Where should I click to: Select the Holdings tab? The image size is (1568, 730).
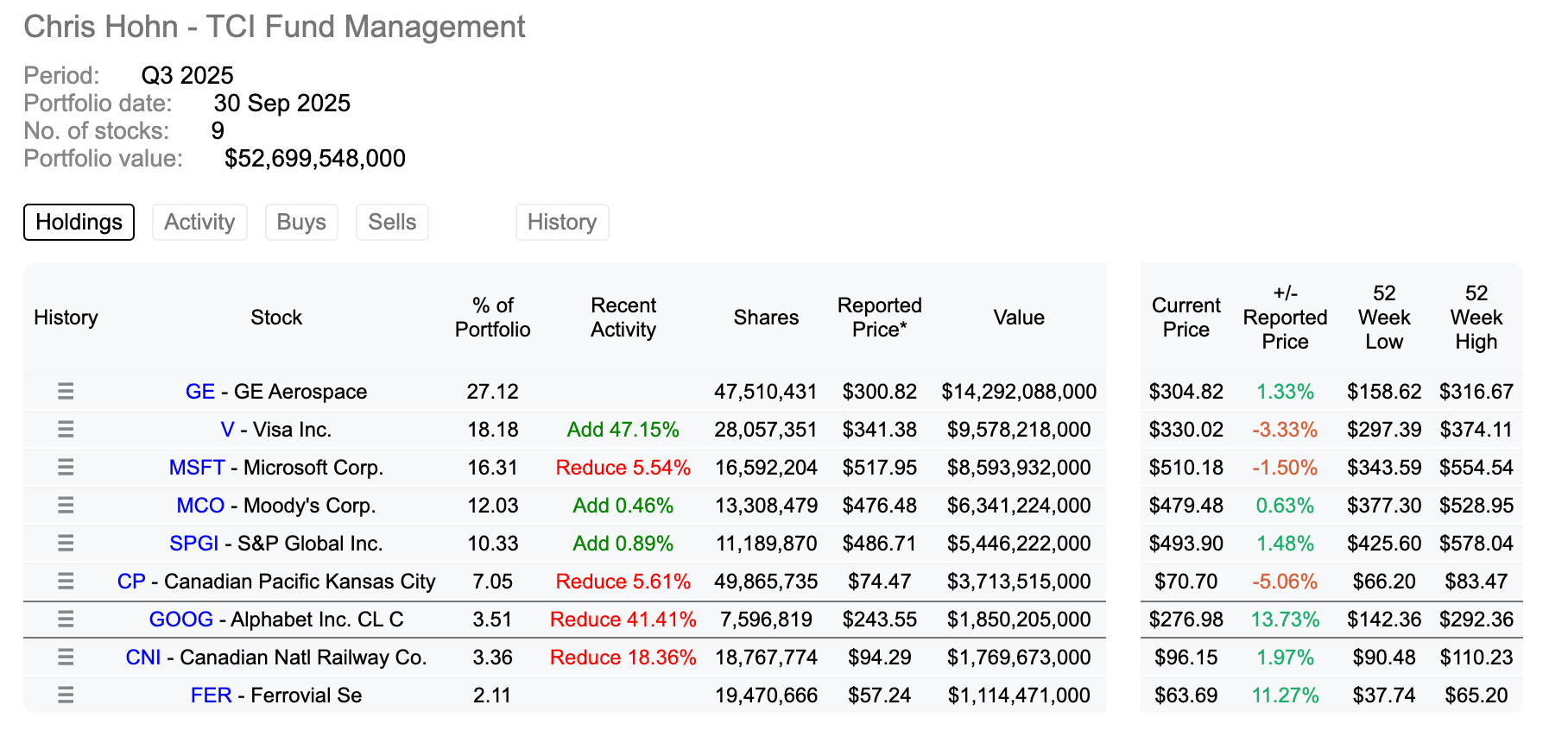(79, 223)
